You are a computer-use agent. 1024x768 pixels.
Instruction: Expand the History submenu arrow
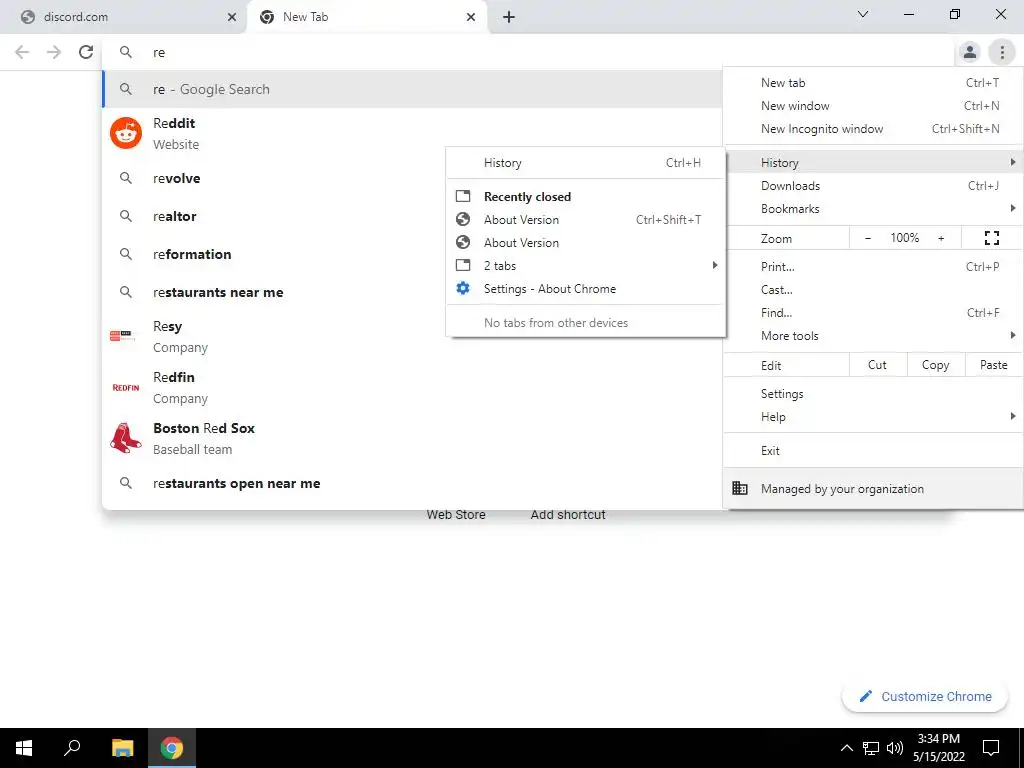point(1012,162)
